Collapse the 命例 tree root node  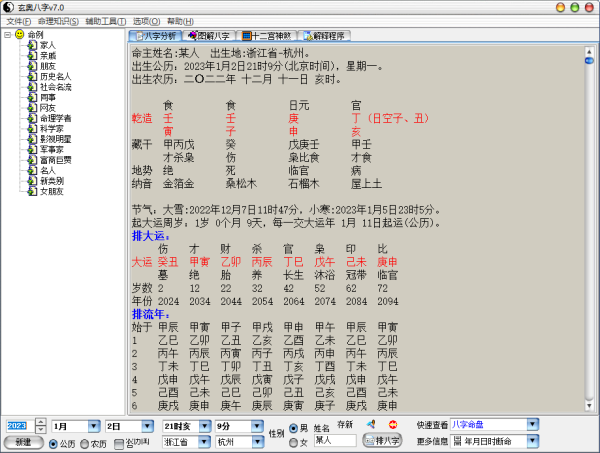tap(7, 35)
